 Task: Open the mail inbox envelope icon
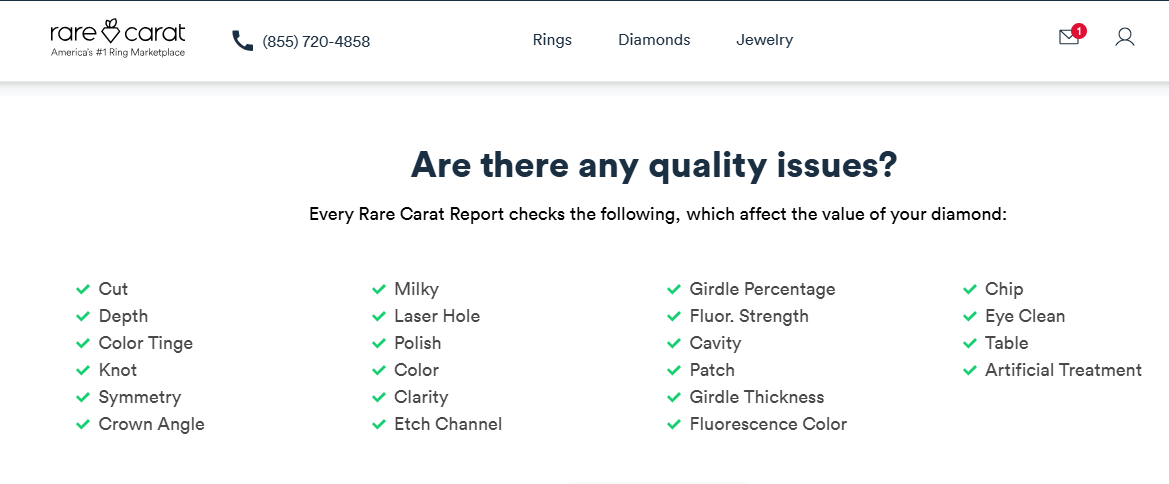(1068, 37)
